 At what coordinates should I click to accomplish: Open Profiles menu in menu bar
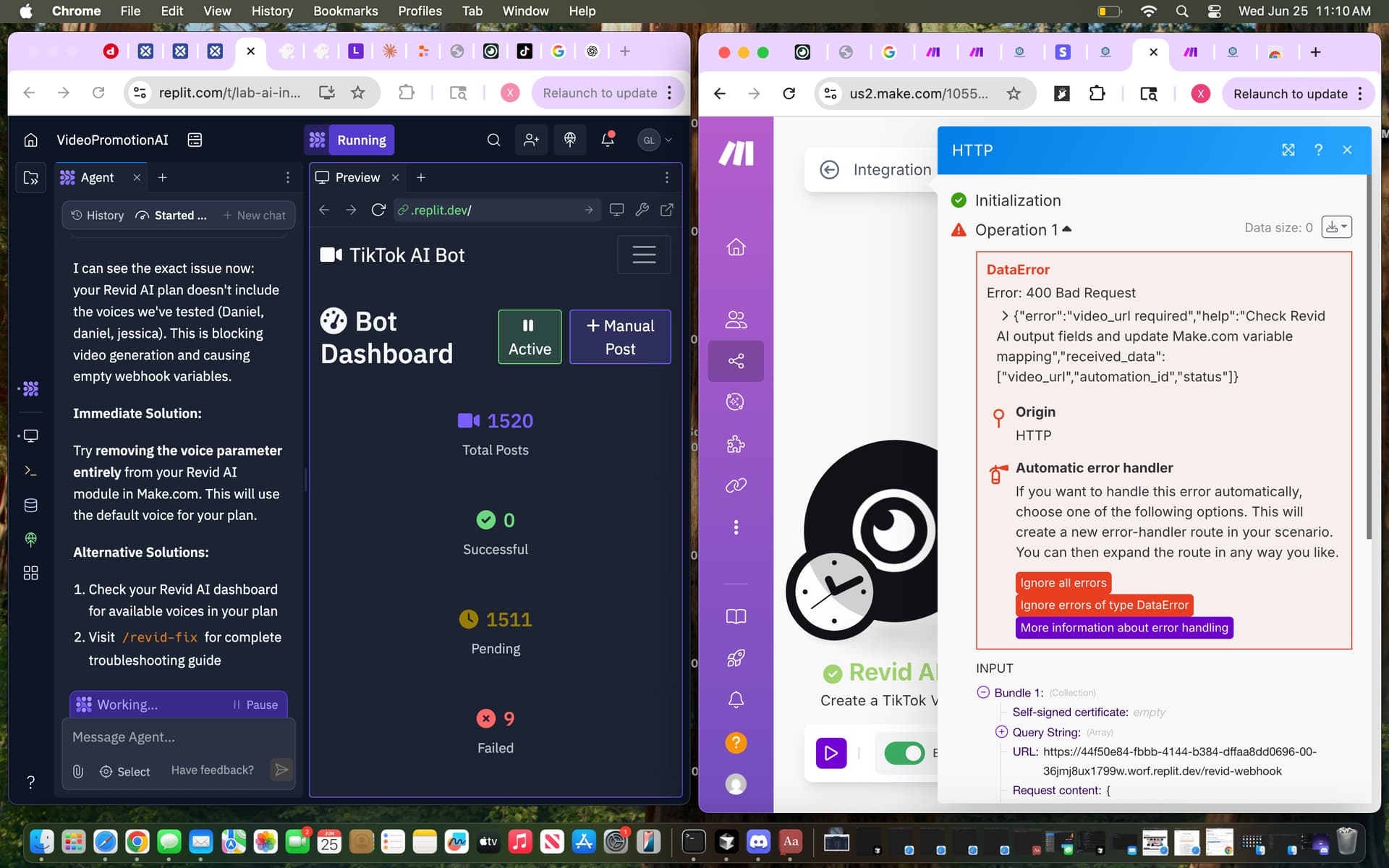(x=420, y=11)
